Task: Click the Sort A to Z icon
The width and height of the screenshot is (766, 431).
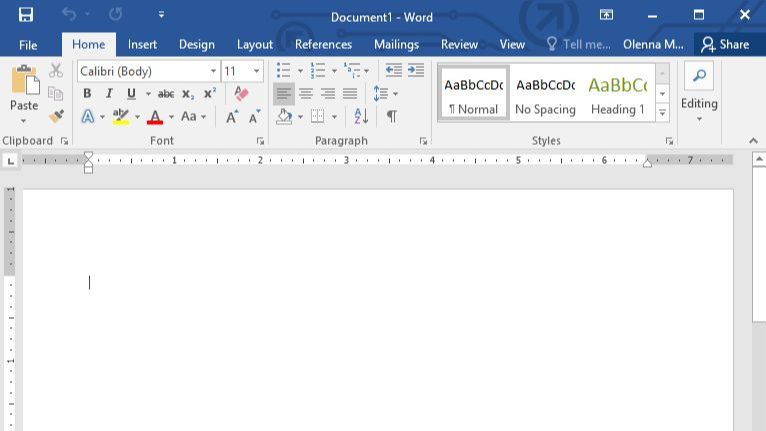Action: [361, 117]
